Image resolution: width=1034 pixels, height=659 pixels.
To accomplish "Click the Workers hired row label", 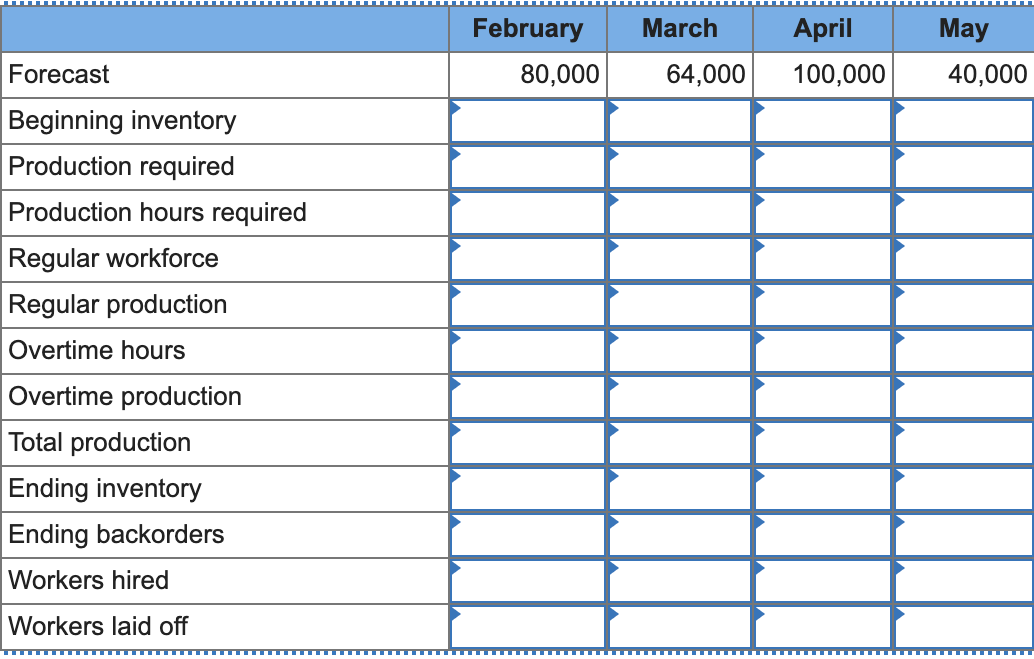I will coord(75,581).
